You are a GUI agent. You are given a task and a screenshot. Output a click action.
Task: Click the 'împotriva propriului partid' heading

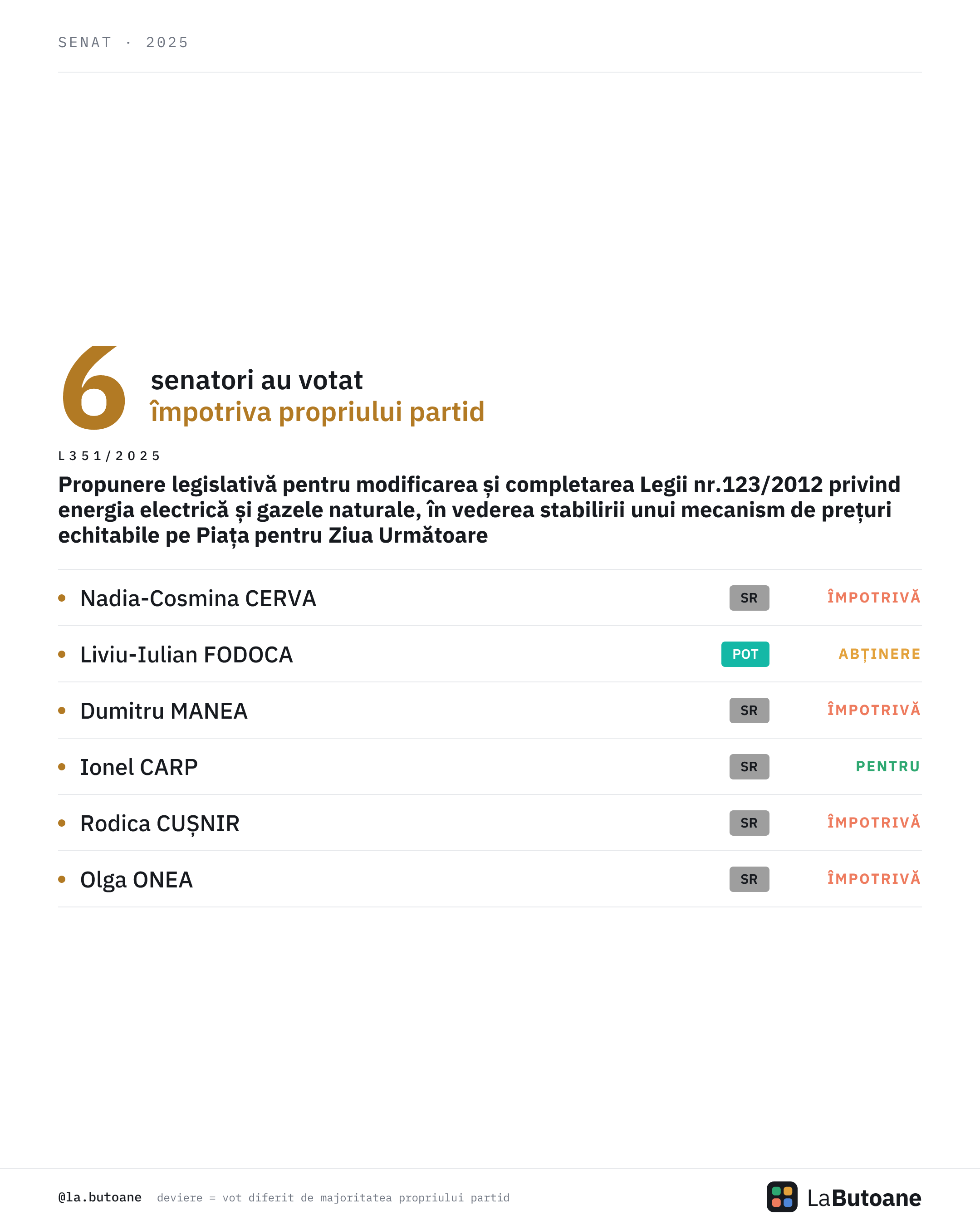tap(317, 412)
